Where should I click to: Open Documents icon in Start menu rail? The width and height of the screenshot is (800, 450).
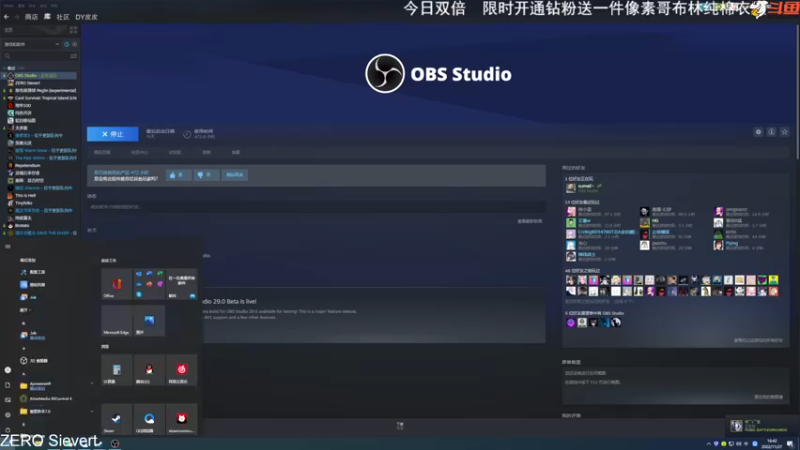8,385
